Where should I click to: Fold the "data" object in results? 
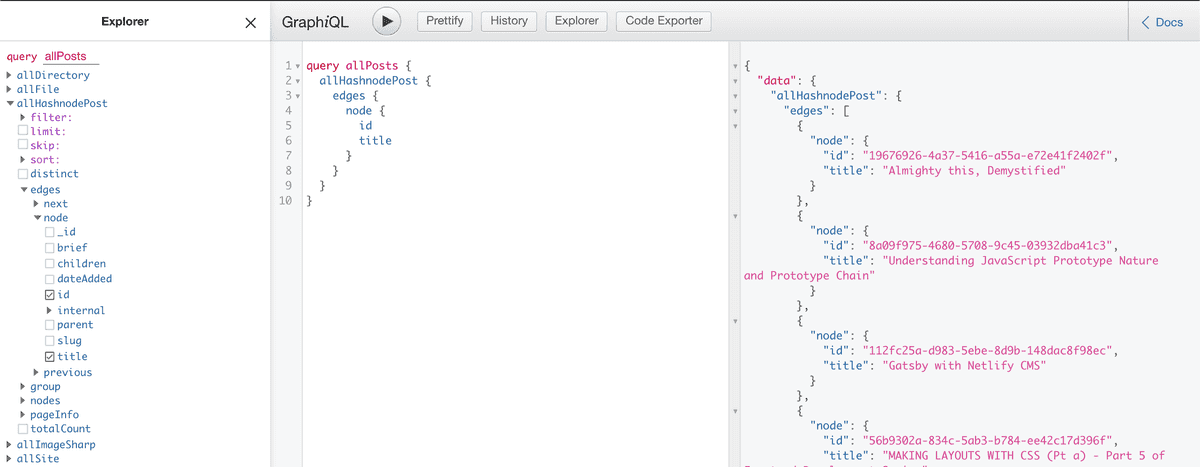pyautogui.click(x=736, y=81)
